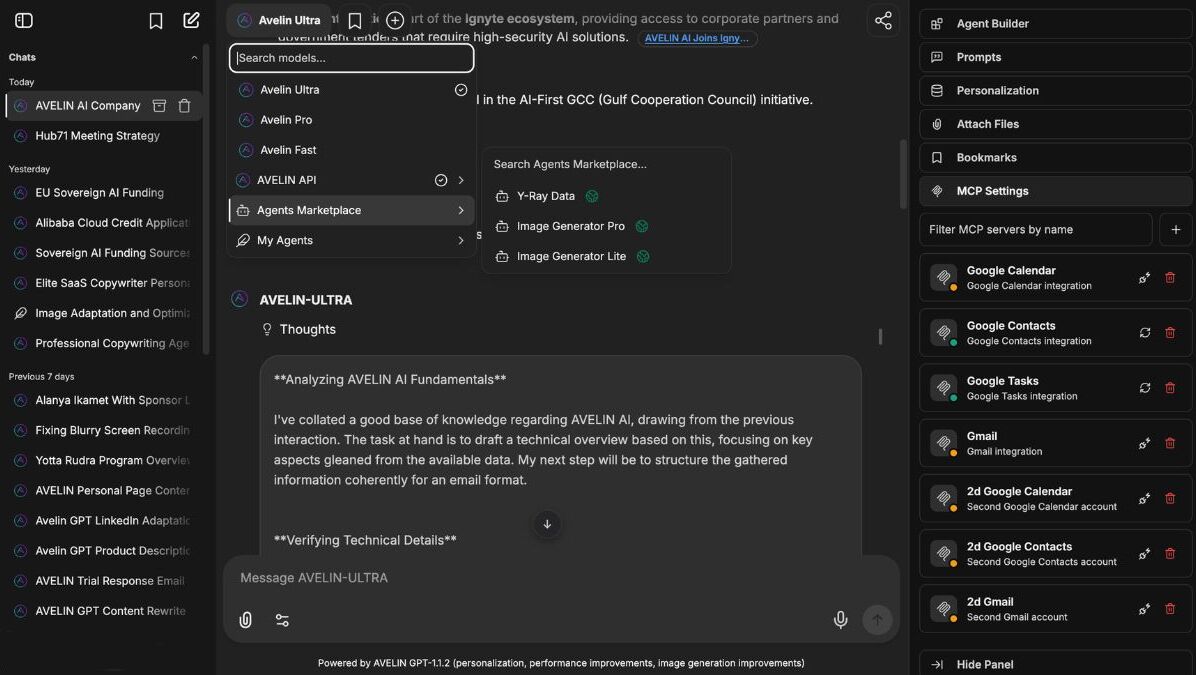Refresh the Google Contacts MCP server
The image size is (1196, 675).
point(1145,333)
